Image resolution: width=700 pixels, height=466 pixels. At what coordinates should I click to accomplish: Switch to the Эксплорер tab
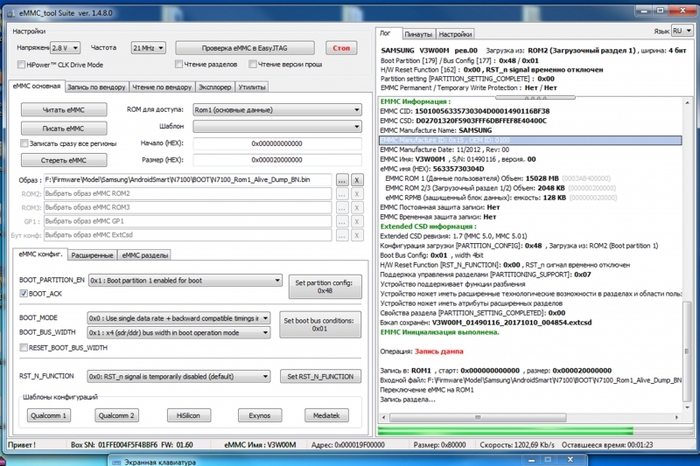coord(216,87)
